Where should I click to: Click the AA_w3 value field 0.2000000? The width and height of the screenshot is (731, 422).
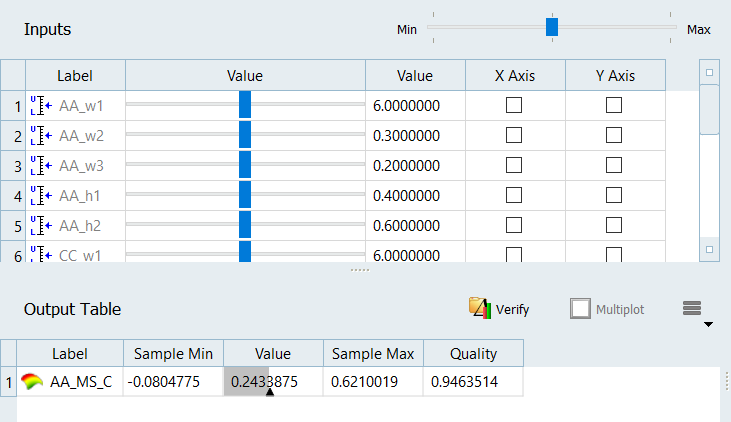[415, 166]
